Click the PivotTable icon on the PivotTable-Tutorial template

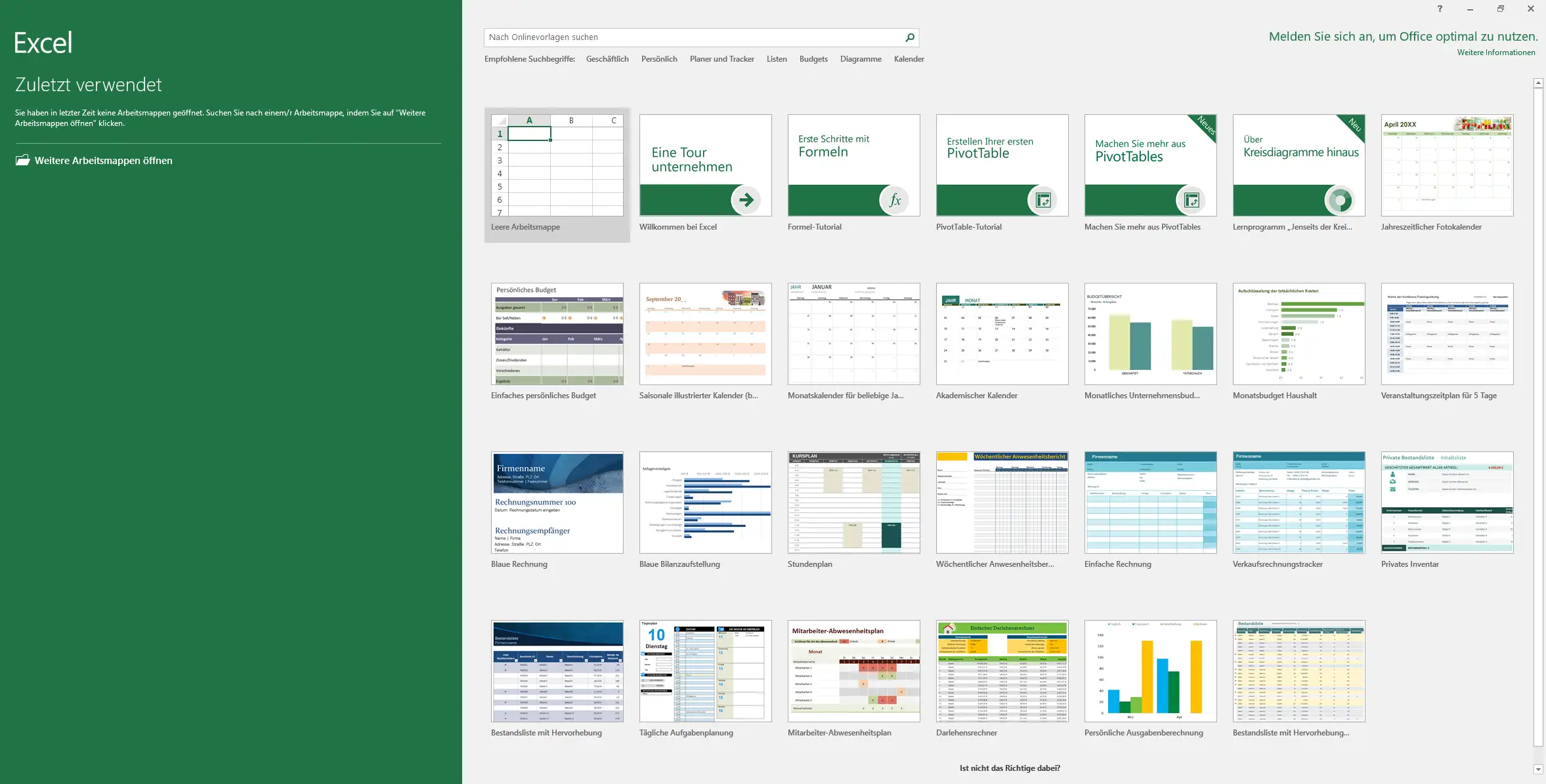click(1043, 200)
